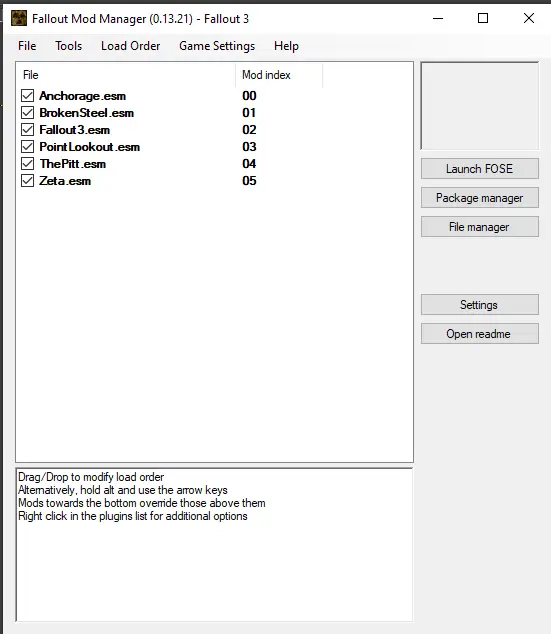551x634 pixels.
Task: Click mod index value 05
Action: click(249, 181)
